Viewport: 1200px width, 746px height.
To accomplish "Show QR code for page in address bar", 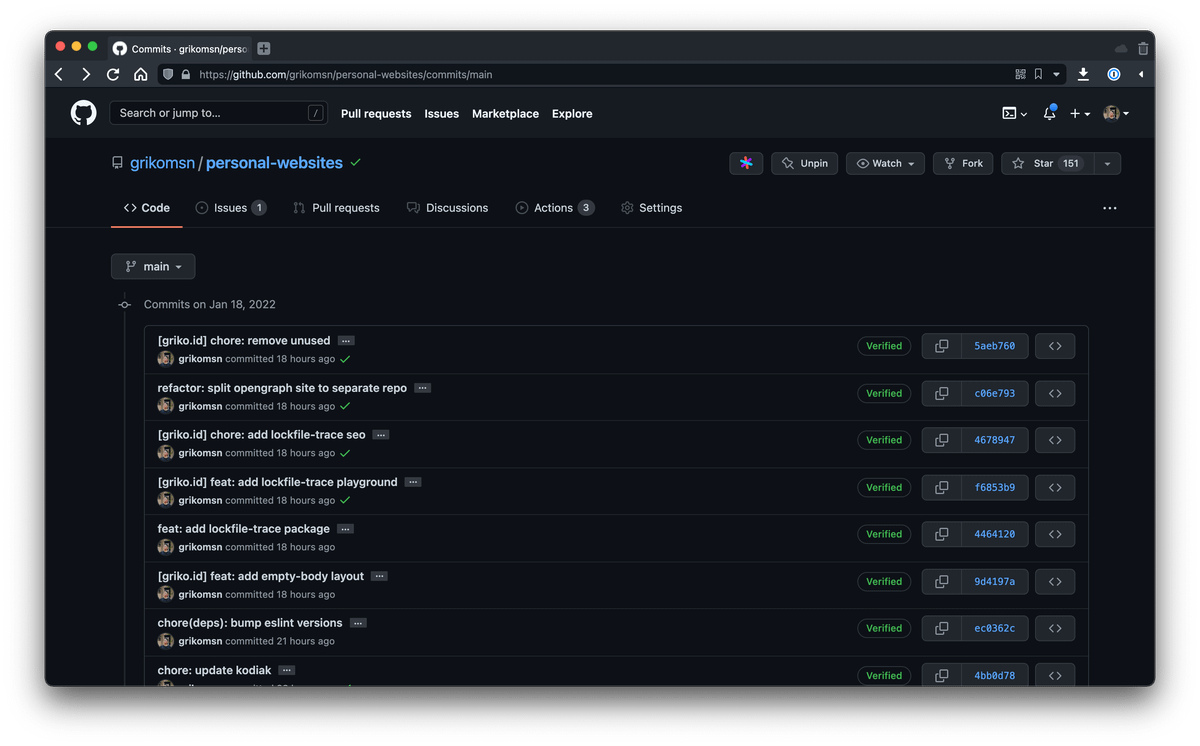I will pyautogui.click(x=1020, y=74).
